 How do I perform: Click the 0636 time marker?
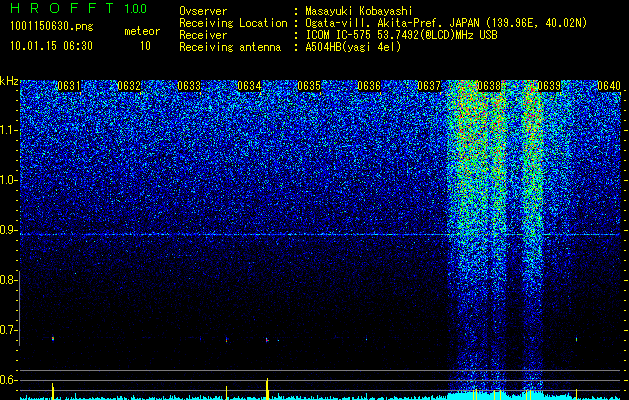coord(369,86)
